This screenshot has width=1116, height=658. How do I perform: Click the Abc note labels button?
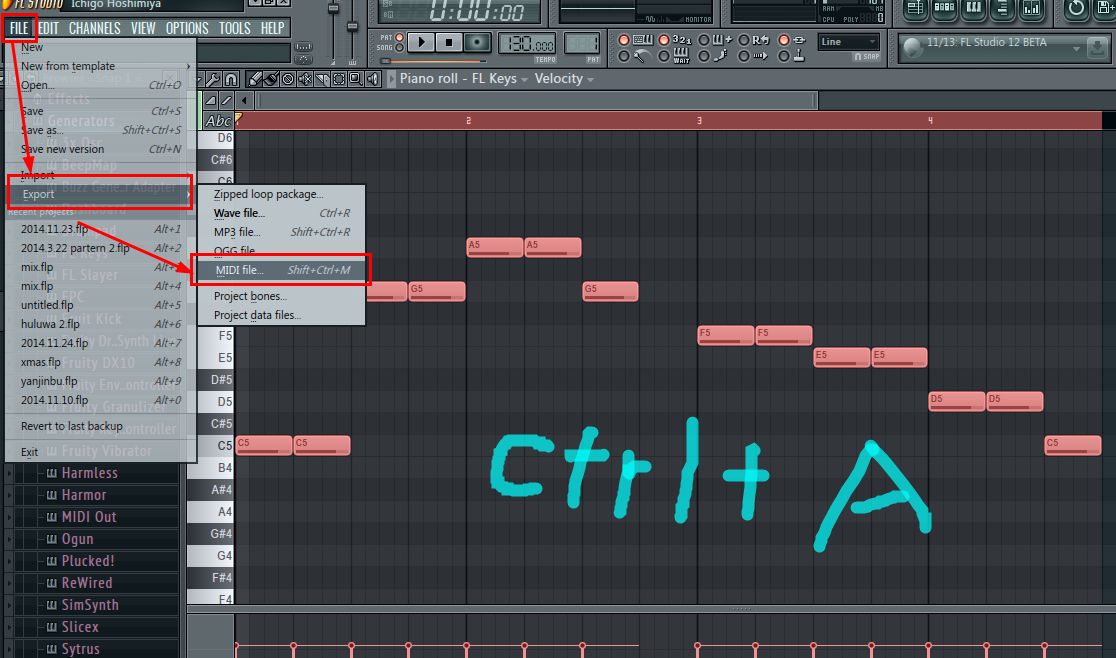click(x=218, y=121)
